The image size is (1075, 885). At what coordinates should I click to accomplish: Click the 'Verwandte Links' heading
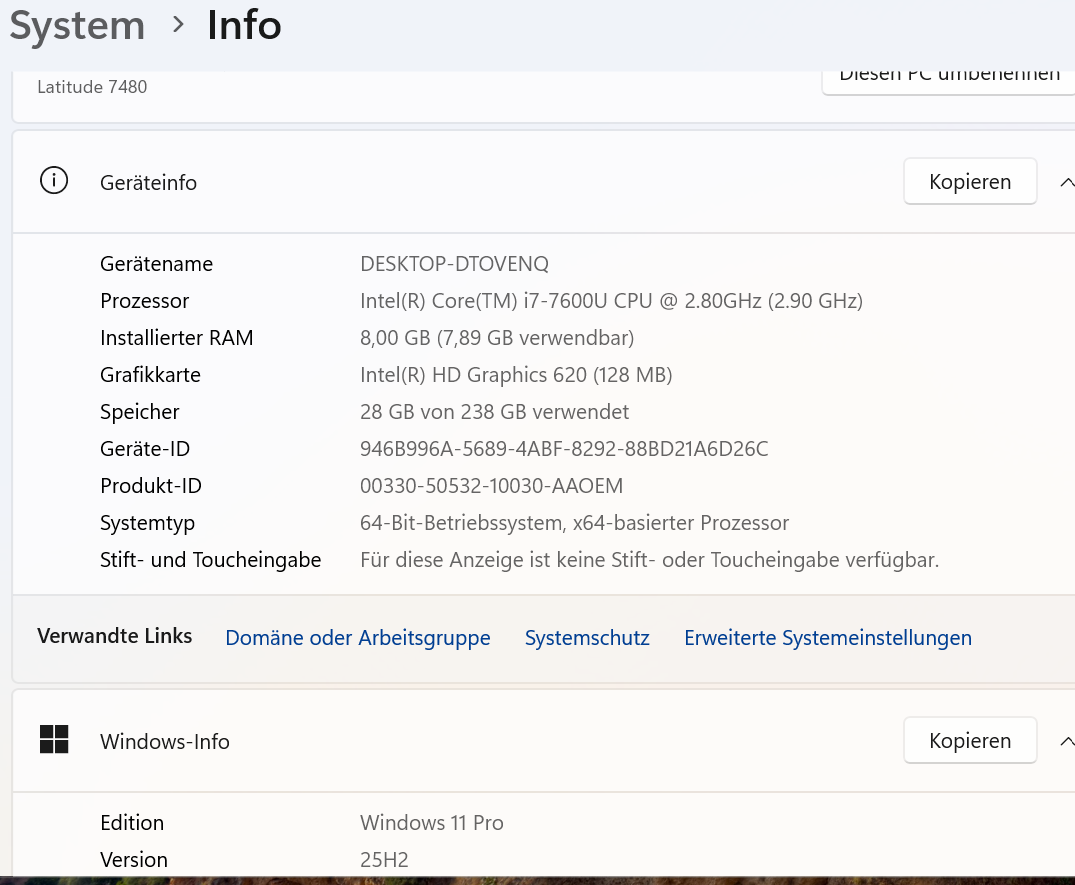[114, 636]
